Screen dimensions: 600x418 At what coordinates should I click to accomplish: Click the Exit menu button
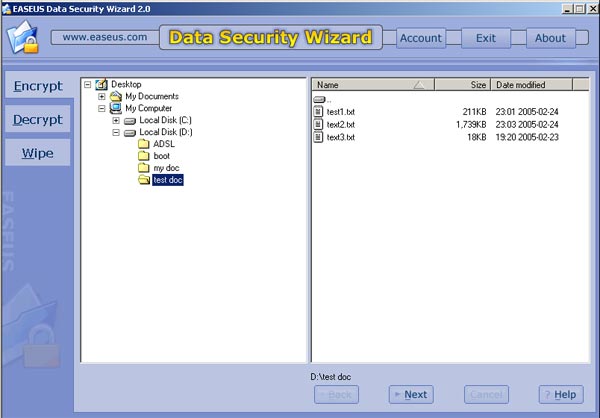[486, 38]
